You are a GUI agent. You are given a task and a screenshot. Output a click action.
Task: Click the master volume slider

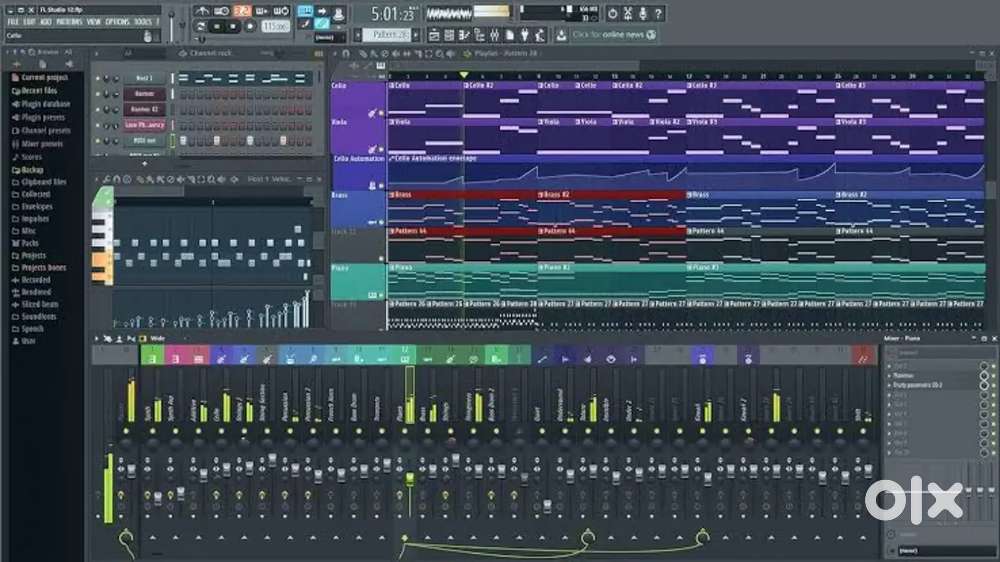pyautogui.click(x=171, y=24)
